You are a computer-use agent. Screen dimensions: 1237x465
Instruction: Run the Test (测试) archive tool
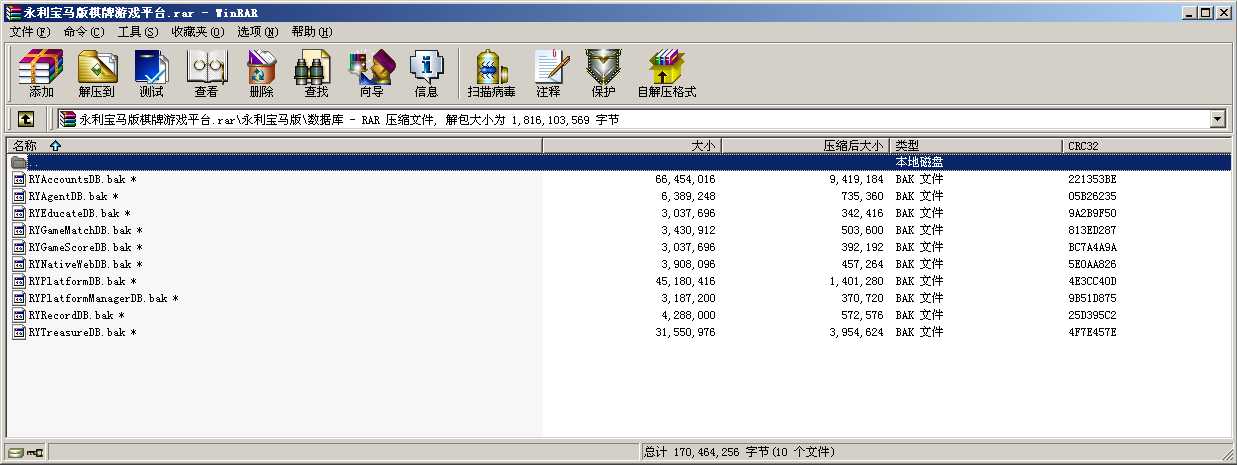point(152,73)
